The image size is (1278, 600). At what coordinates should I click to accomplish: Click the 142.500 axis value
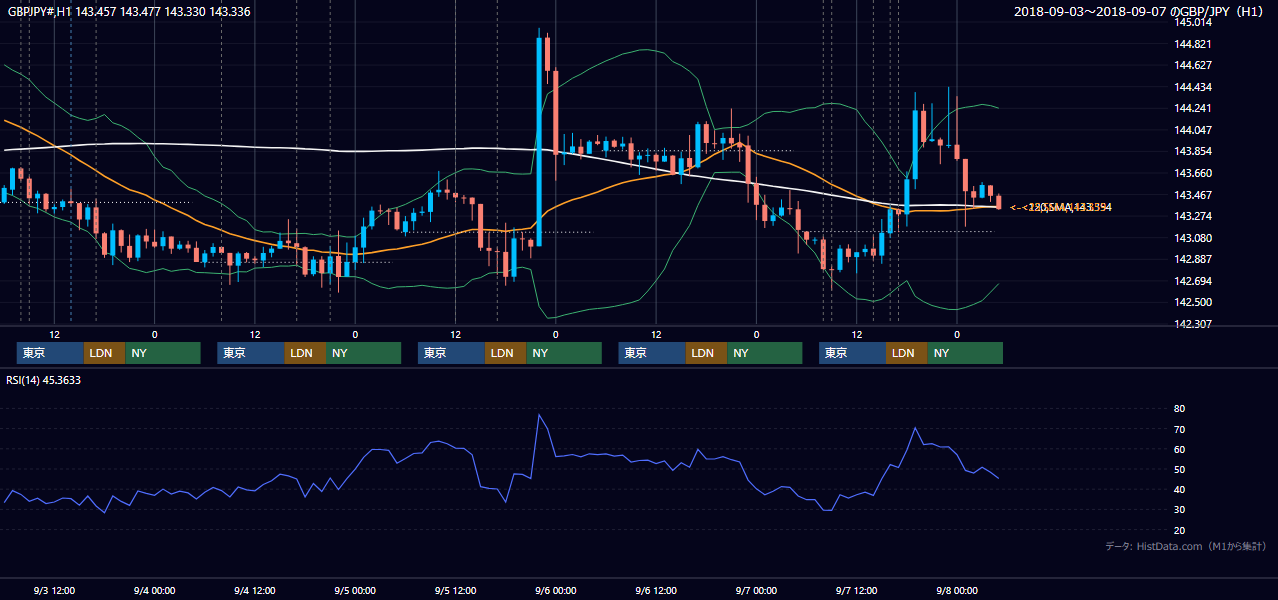click(x=1192, y=302)
